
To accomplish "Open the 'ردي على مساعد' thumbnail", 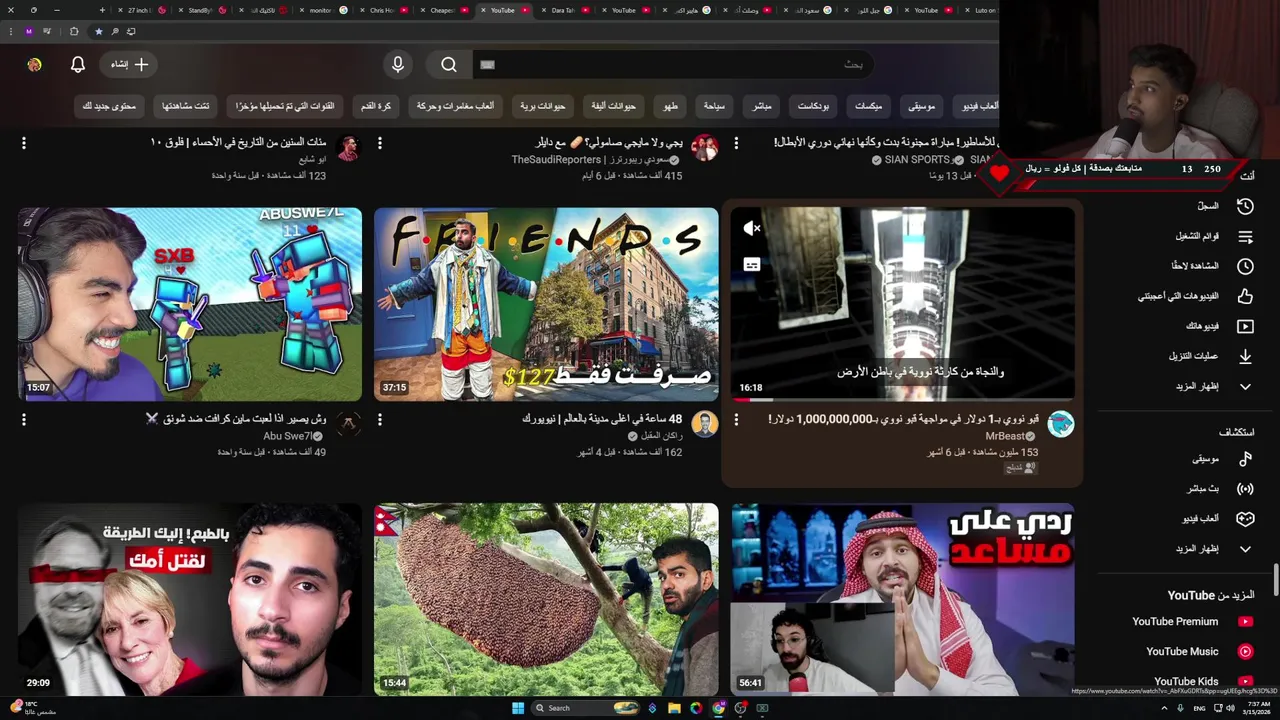I will (x=902, y=599).
